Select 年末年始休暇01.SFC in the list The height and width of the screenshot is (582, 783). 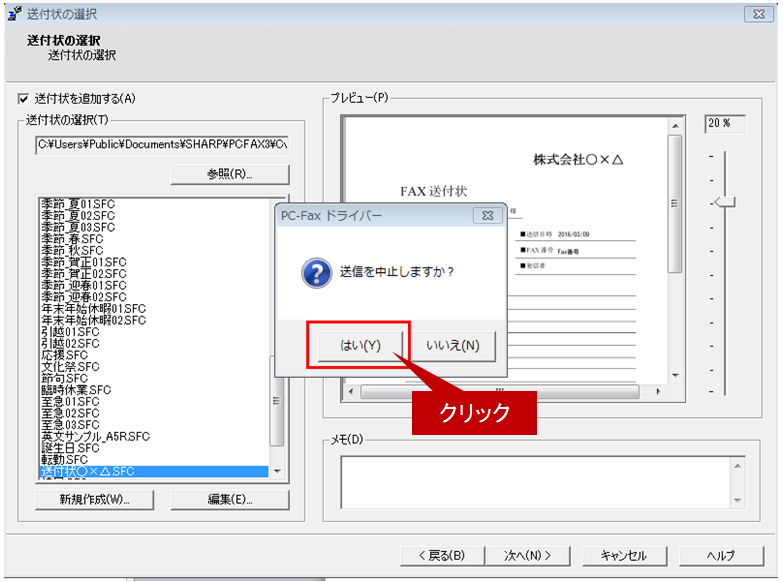click(93, 308)
